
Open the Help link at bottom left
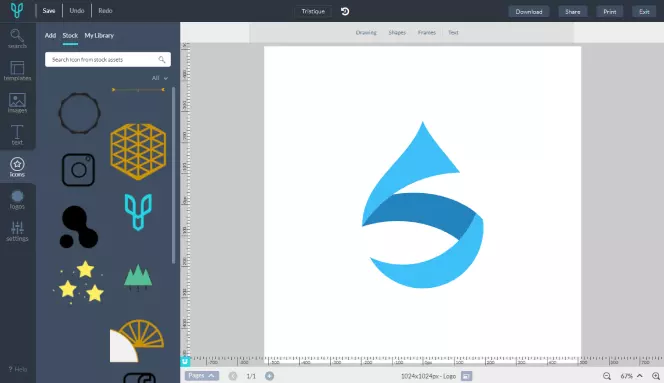tap(18, 369)
